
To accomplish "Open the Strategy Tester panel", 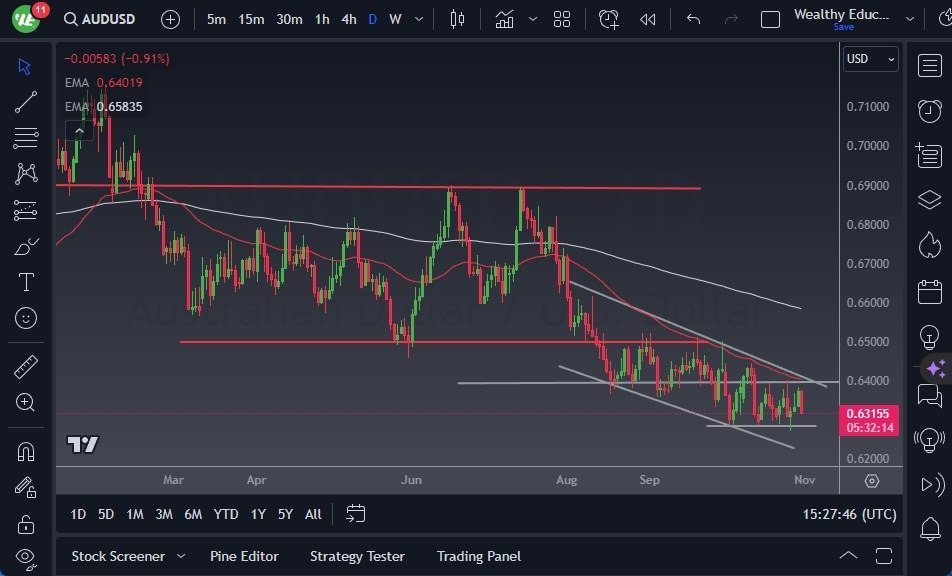I will coord(357,556).
